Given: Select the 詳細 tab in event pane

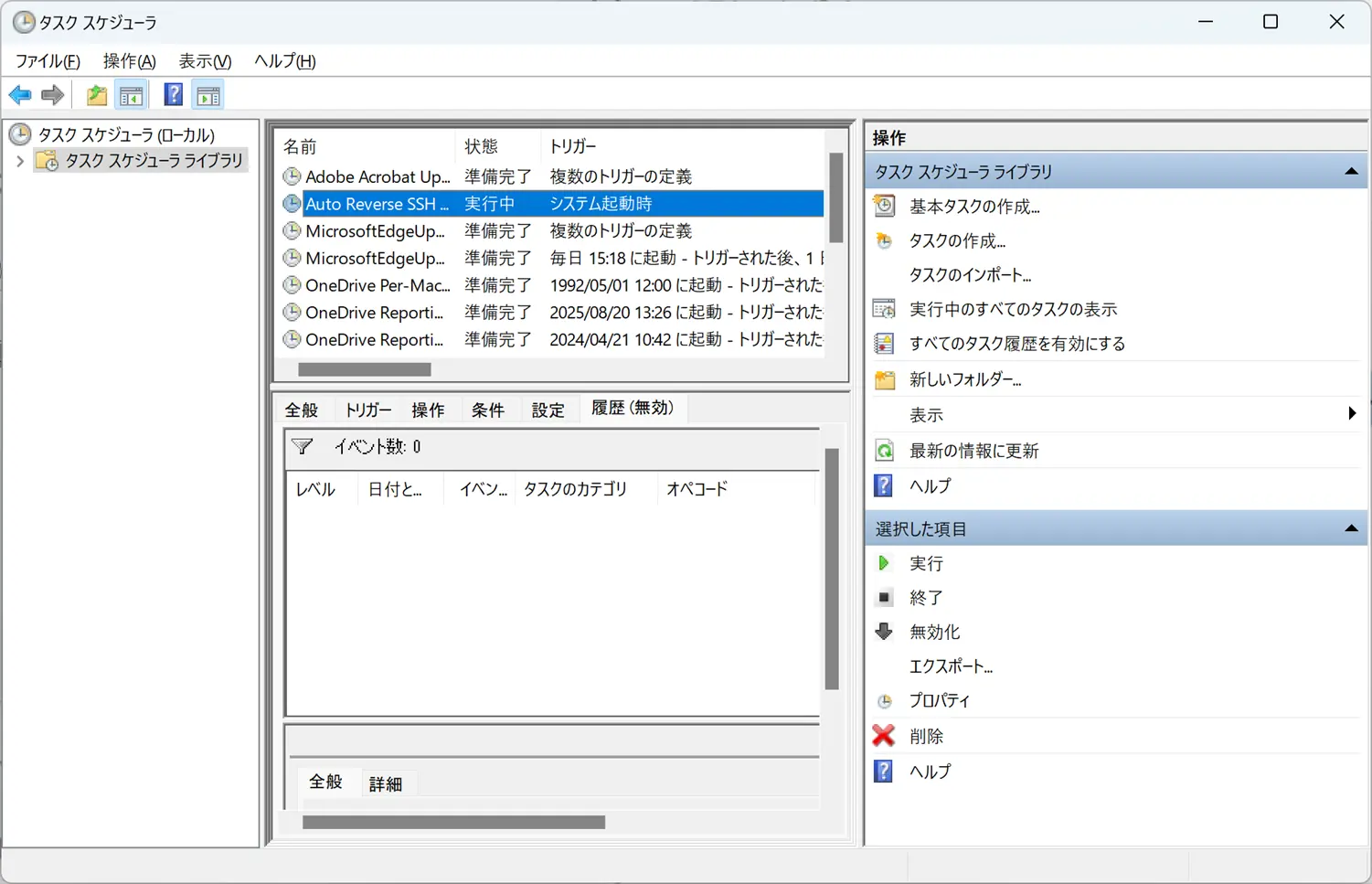Looking at the screenshot, I should [x=386, y=784].
